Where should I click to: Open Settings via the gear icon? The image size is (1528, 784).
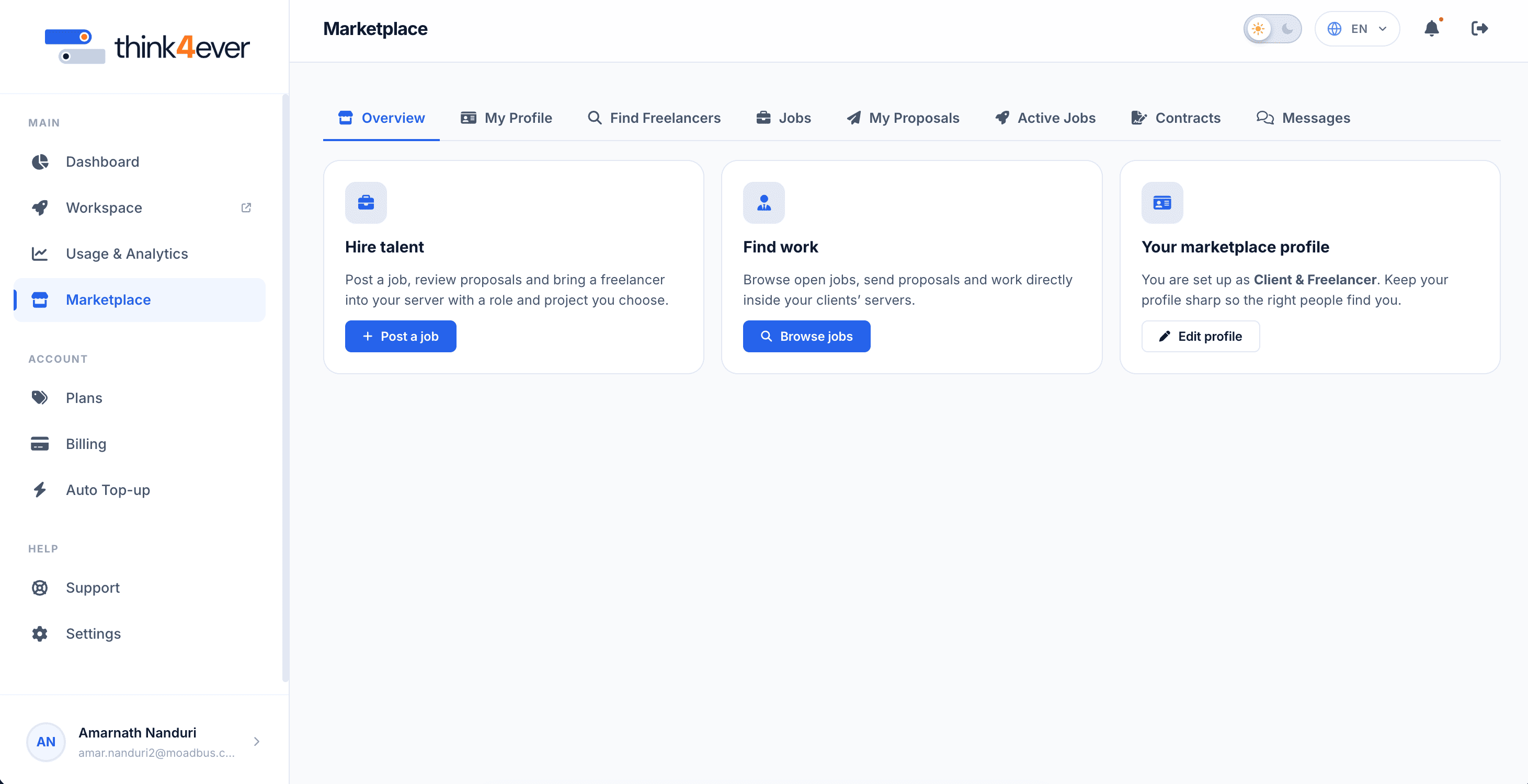[x=40, y=633]
